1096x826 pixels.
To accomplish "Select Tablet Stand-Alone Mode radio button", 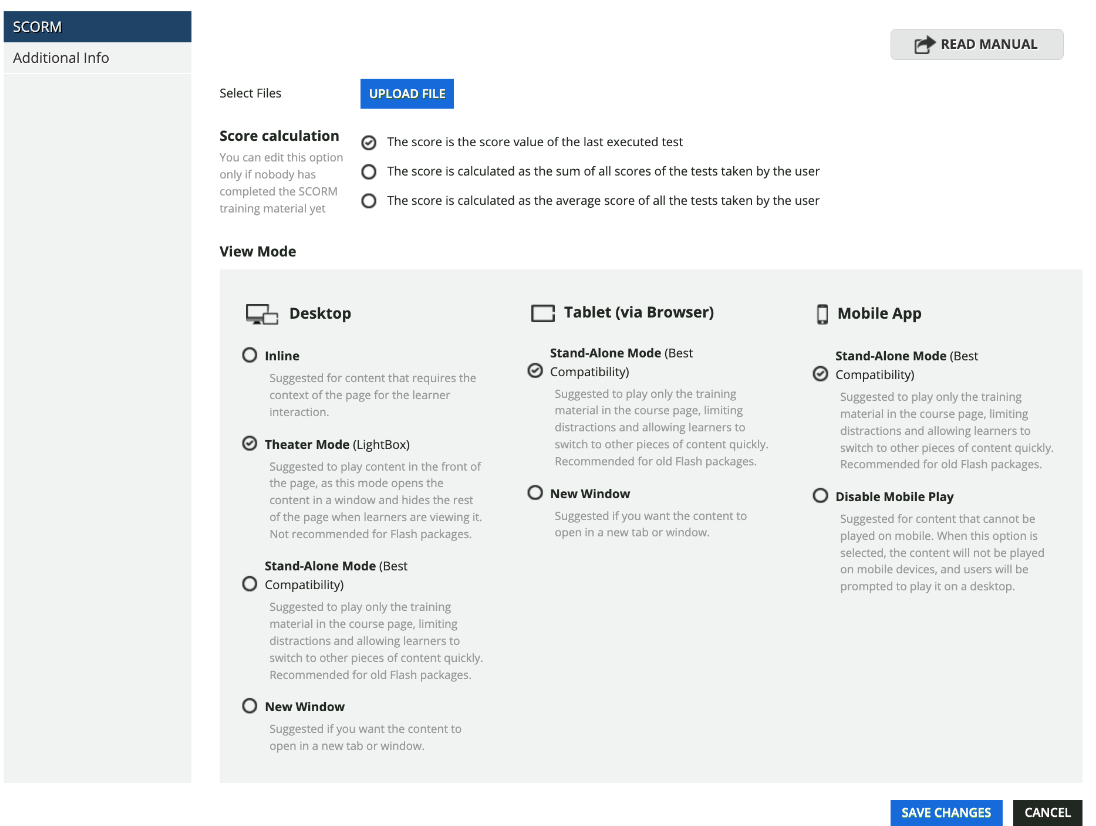I will (535, 370).
